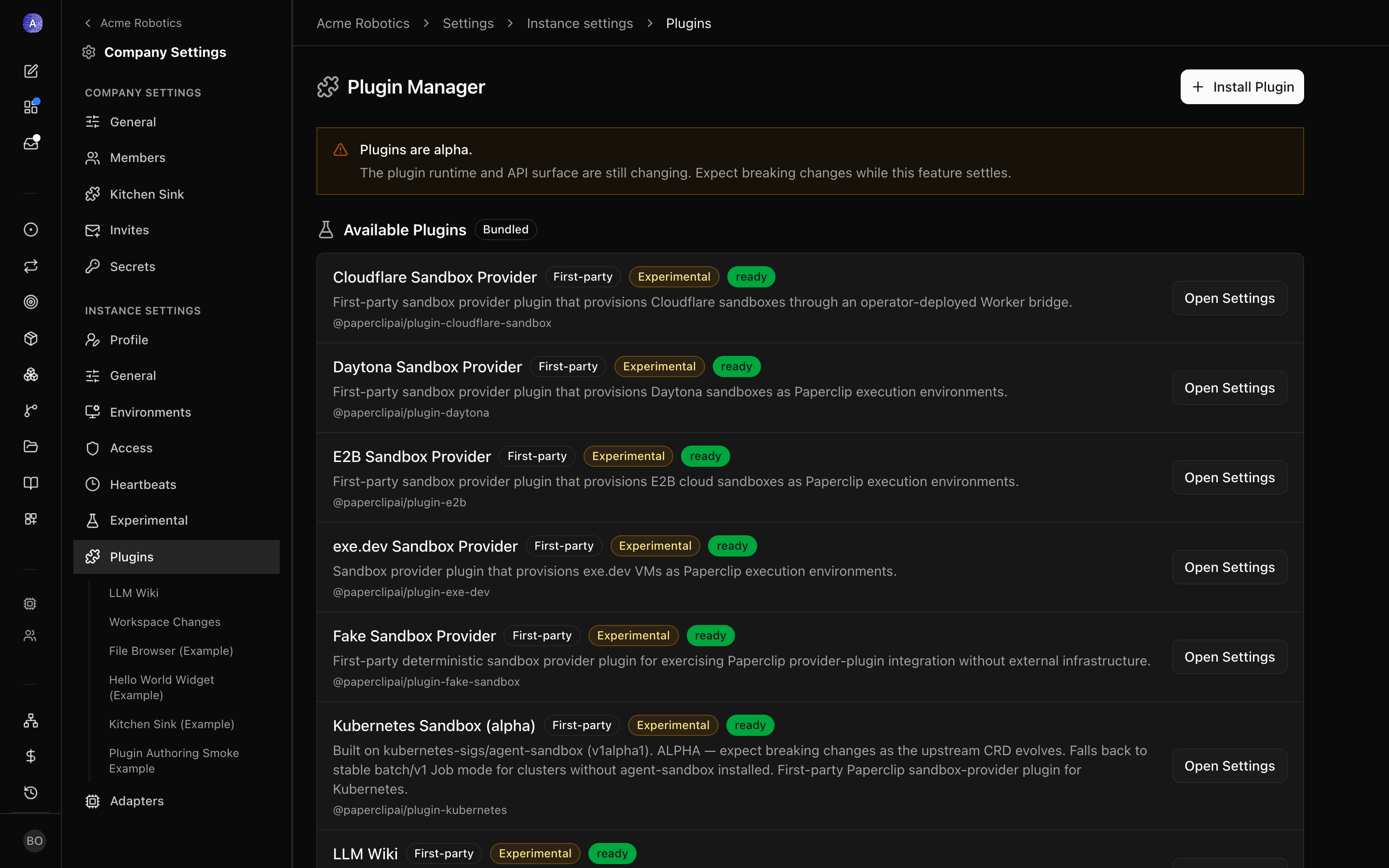Image resolution: width=1389 pixels, height=868 pixels.
Task: Click the LLM Wiki plugin title
Action: click(365, 854)
